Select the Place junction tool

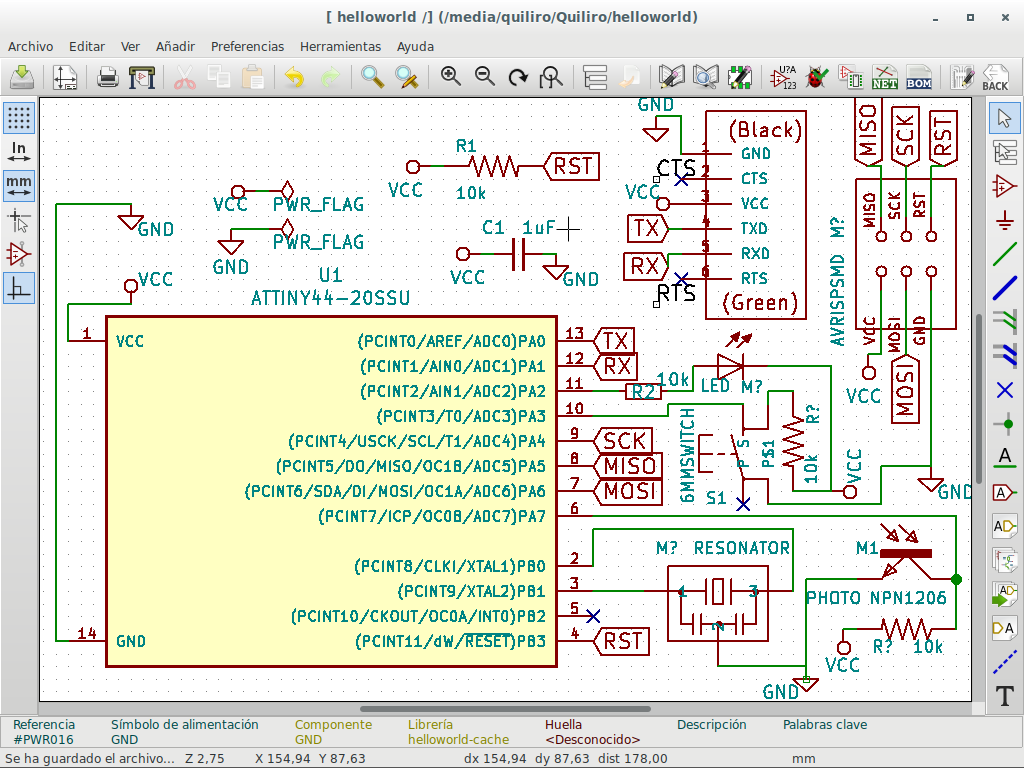pos(1004,424)
